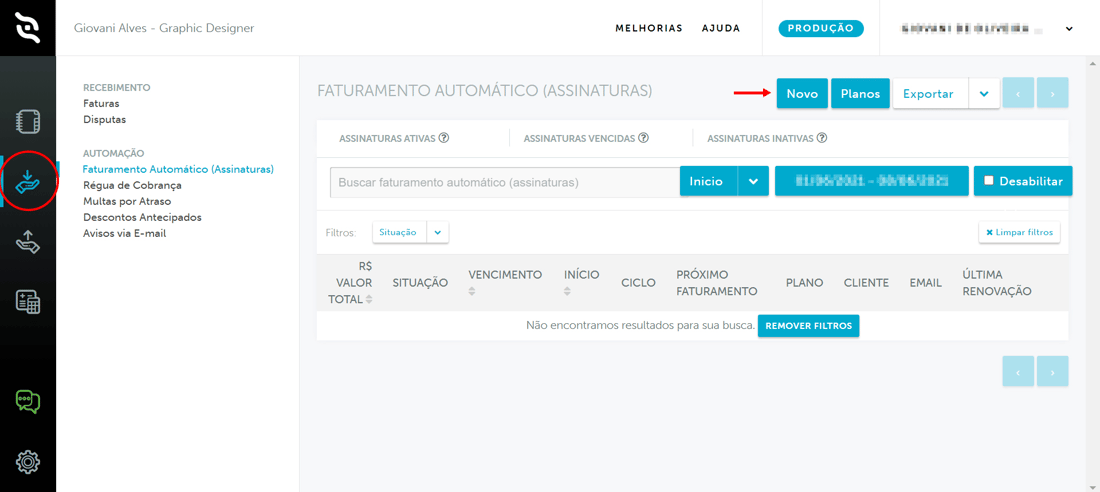Viewport: 1100px width, 492px height.
Task: Click help icon beside Assinaturas Vencidas
Action: point(644,138)
